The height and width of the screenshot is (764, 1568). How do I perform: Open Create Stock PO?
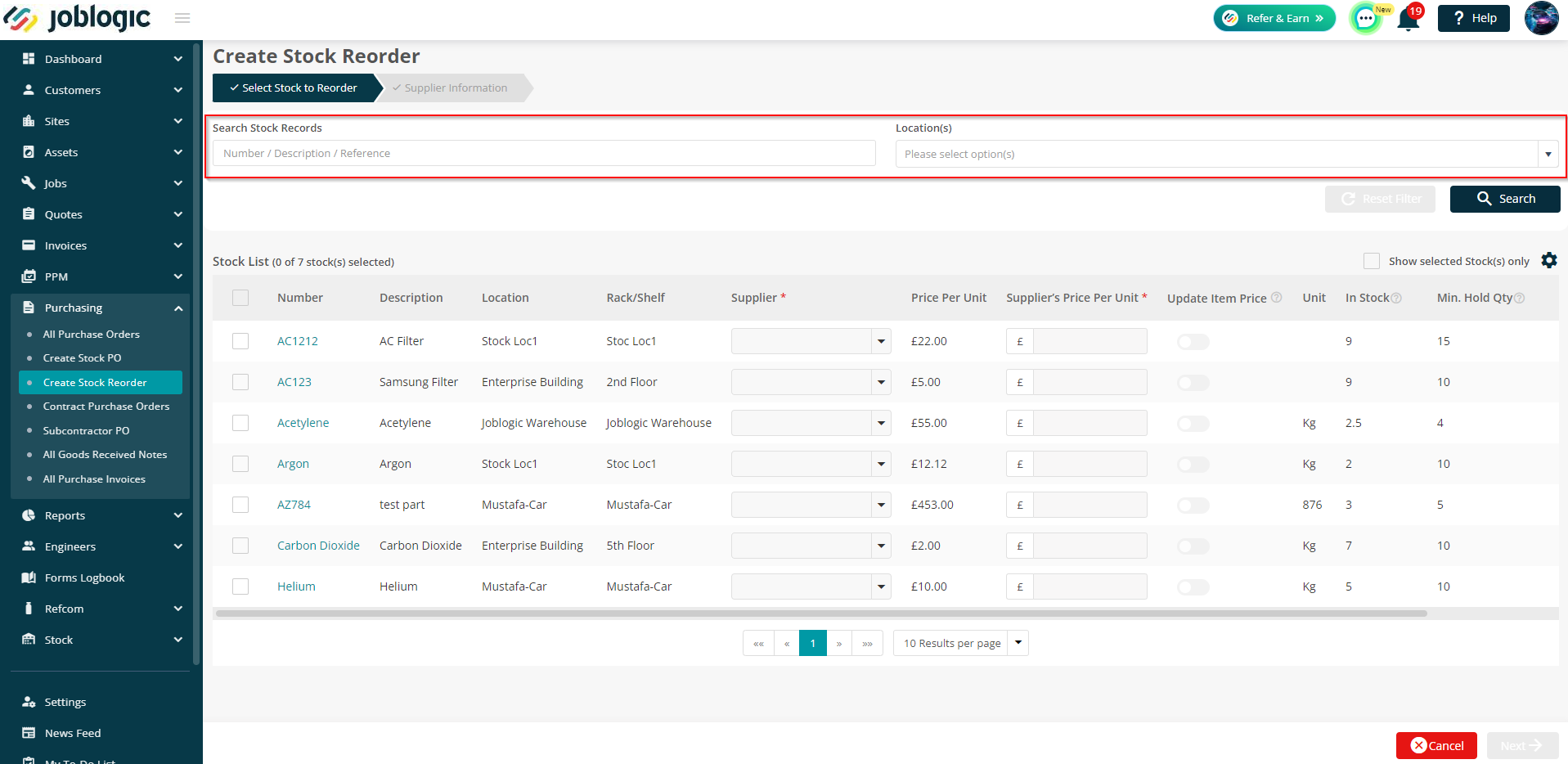pos(82,357)
